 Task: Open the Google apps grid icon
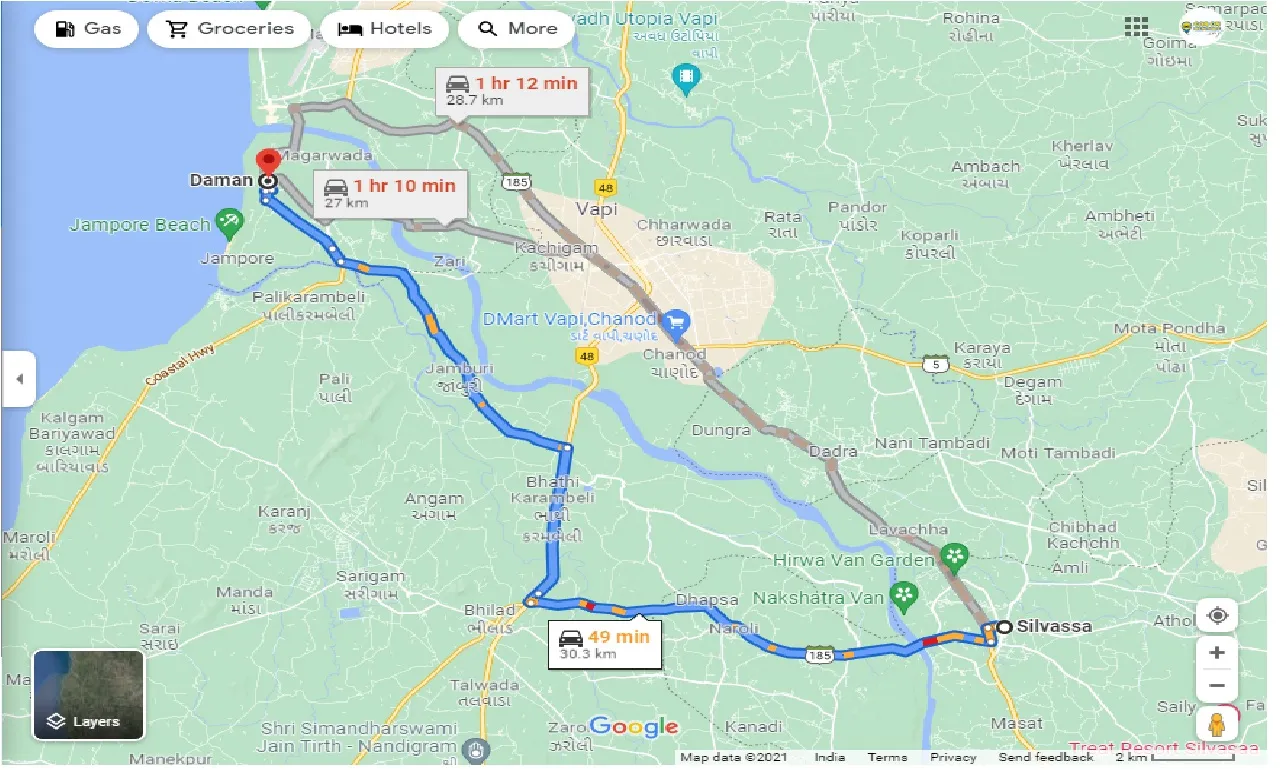(x=1136, y=26)
